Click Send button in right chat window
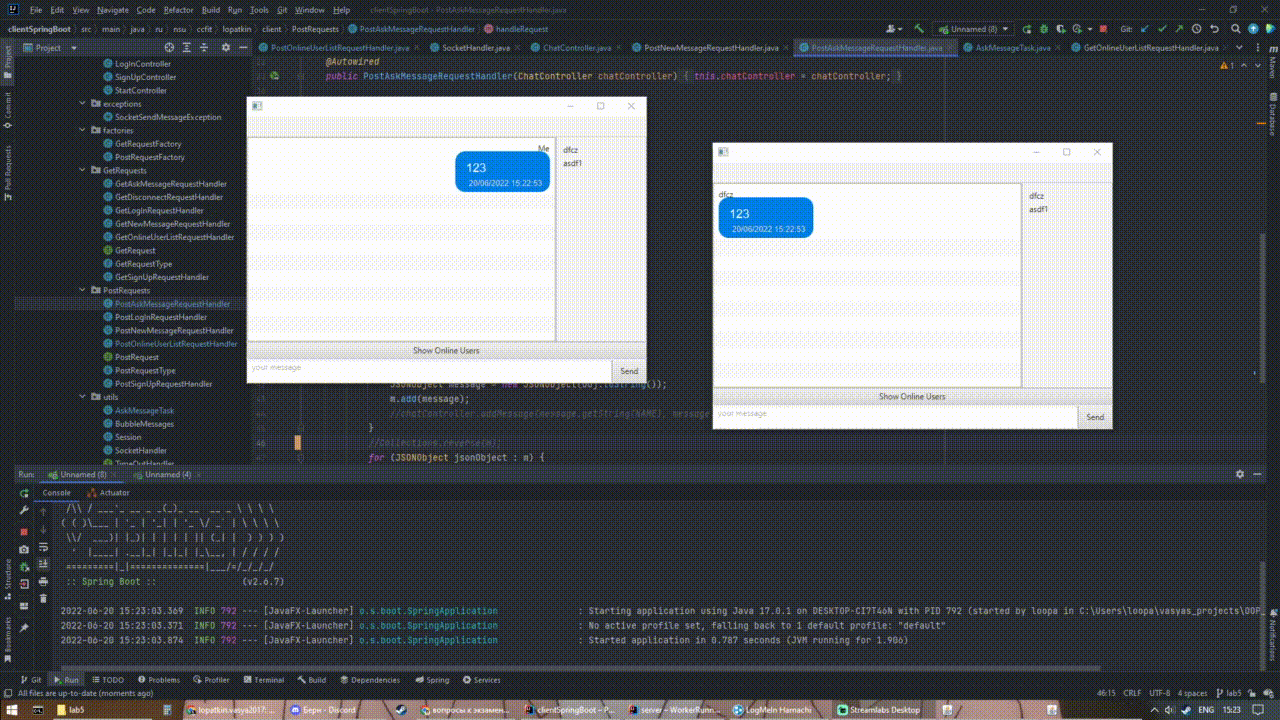1280x720 pixels. (1095, 417)
